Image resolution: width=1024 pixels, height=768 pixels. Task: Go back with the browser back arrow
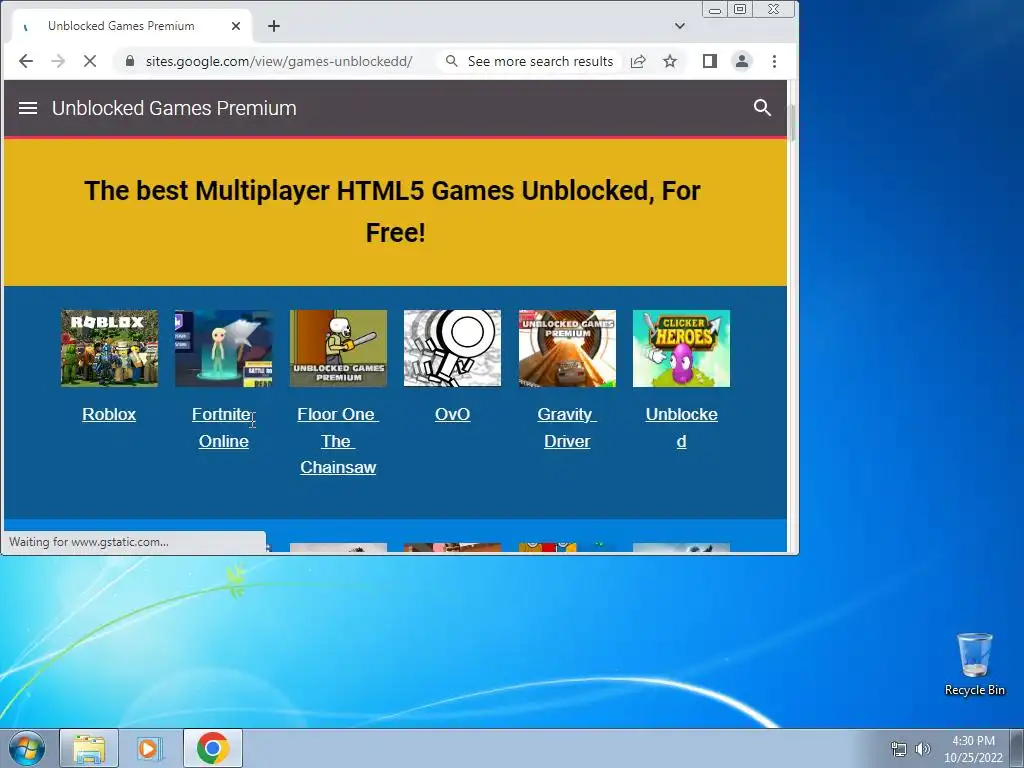26,61
